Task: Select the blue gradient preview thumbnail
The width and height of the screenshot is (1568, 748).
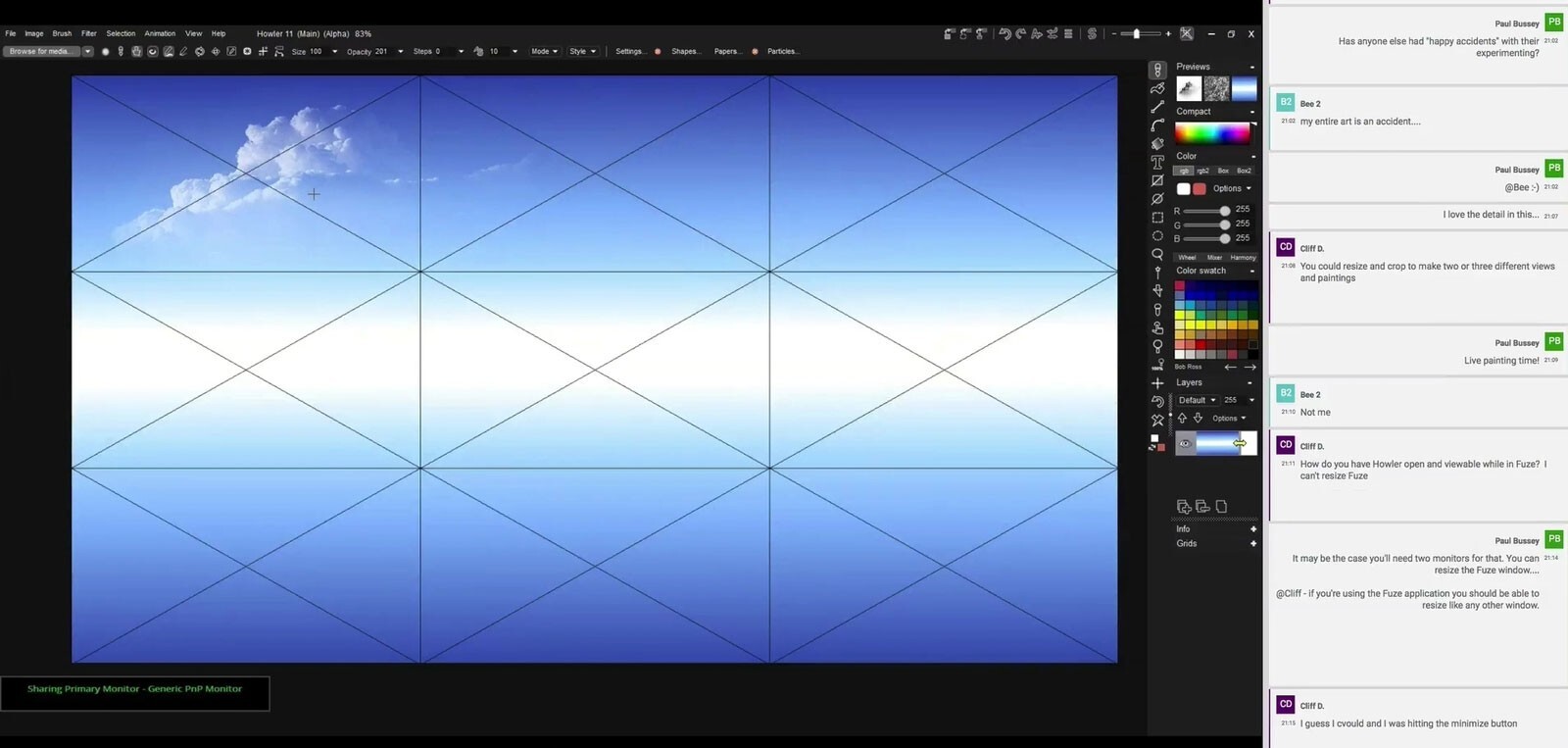Action: (x=1244, y=89)
